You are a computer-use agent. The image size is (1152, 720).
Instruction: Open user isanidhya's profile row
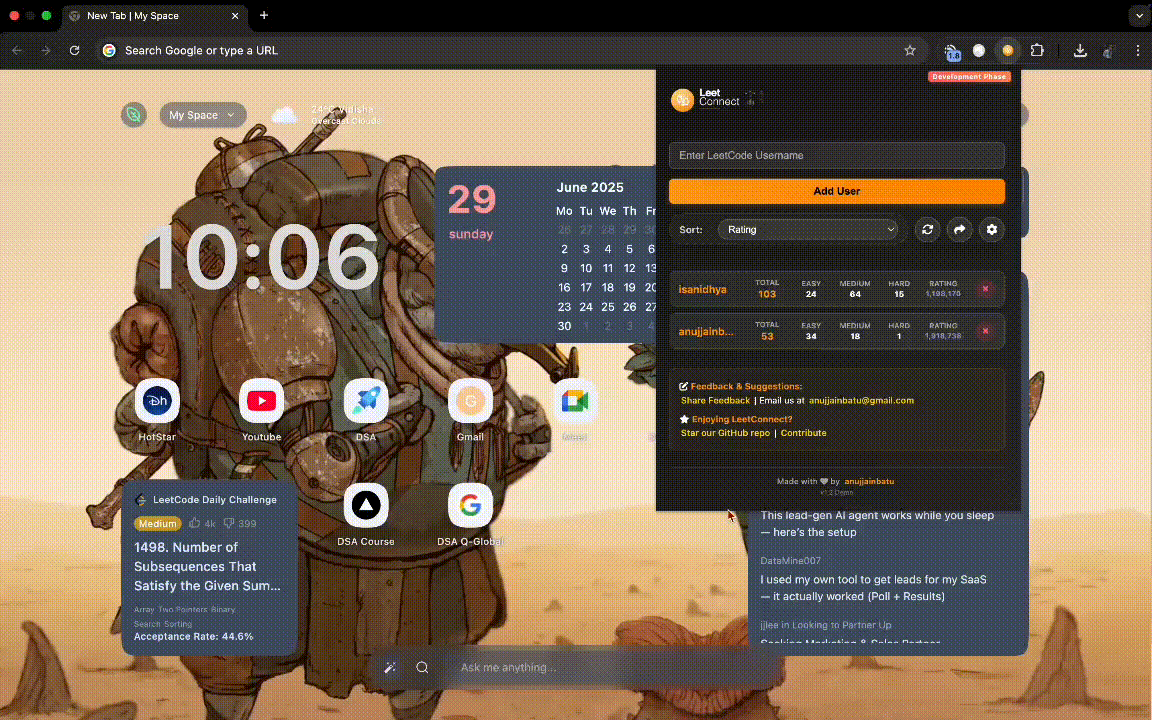click(x=837, y=289)
